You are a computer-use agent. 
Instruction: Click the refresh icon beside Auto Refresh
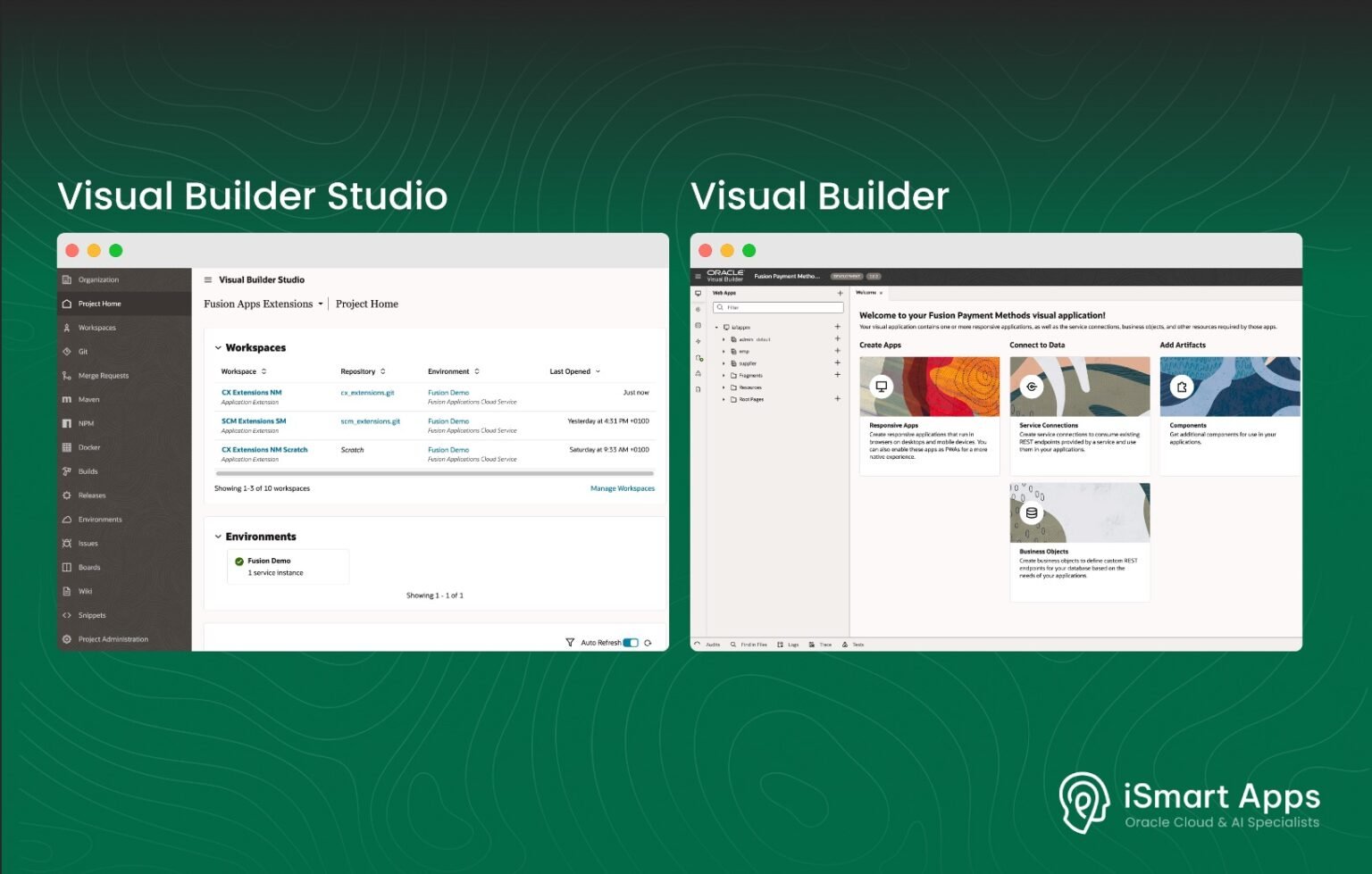[648, 643]
